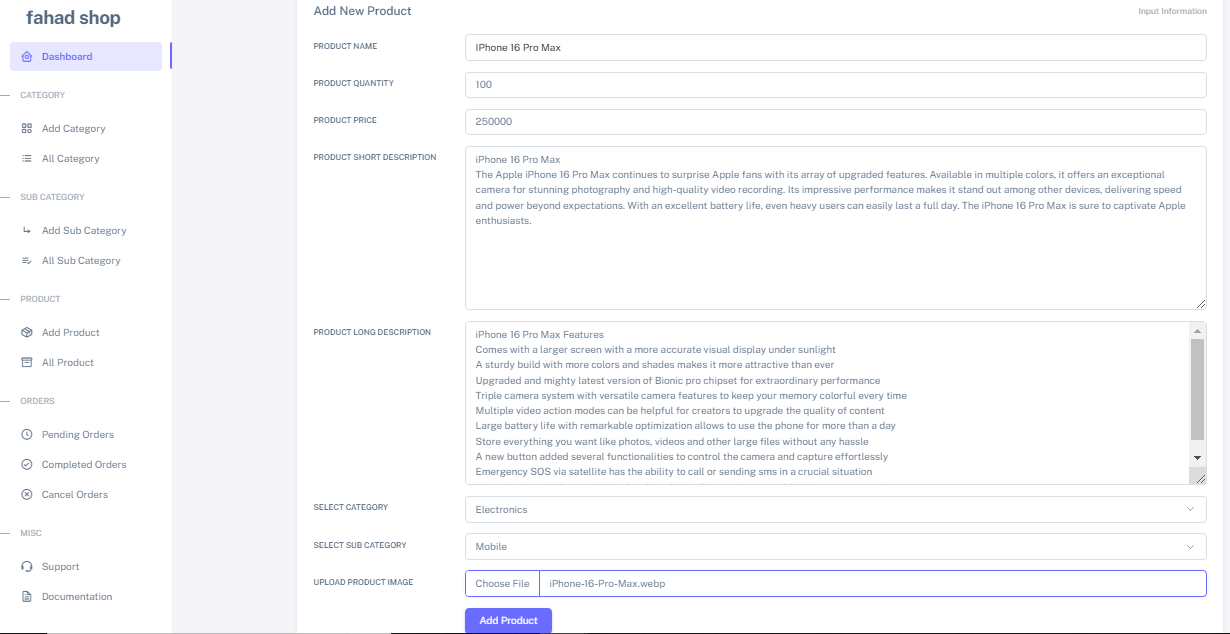The image size is (1230, 634).
Task: Click the long description scrollbar down arrow
Action: [1198, 457]
